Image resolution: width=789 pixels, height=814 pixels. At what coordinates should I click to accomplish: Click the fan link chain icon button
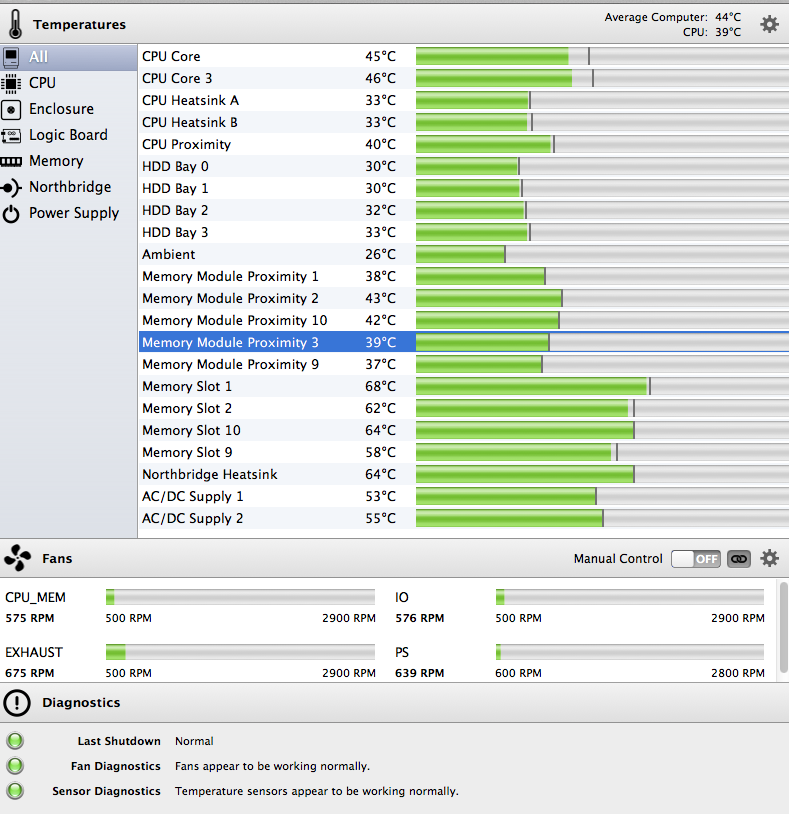pos(739,559)
